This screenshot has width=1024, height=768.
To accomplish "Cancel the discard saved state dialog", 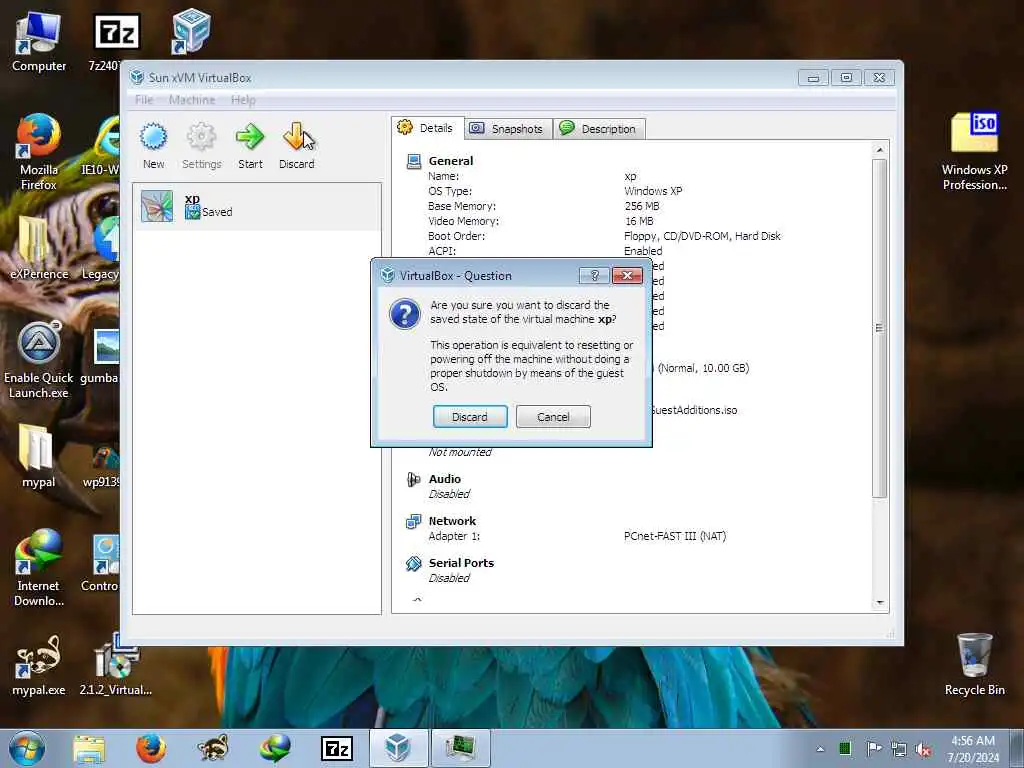I will 553,417.
